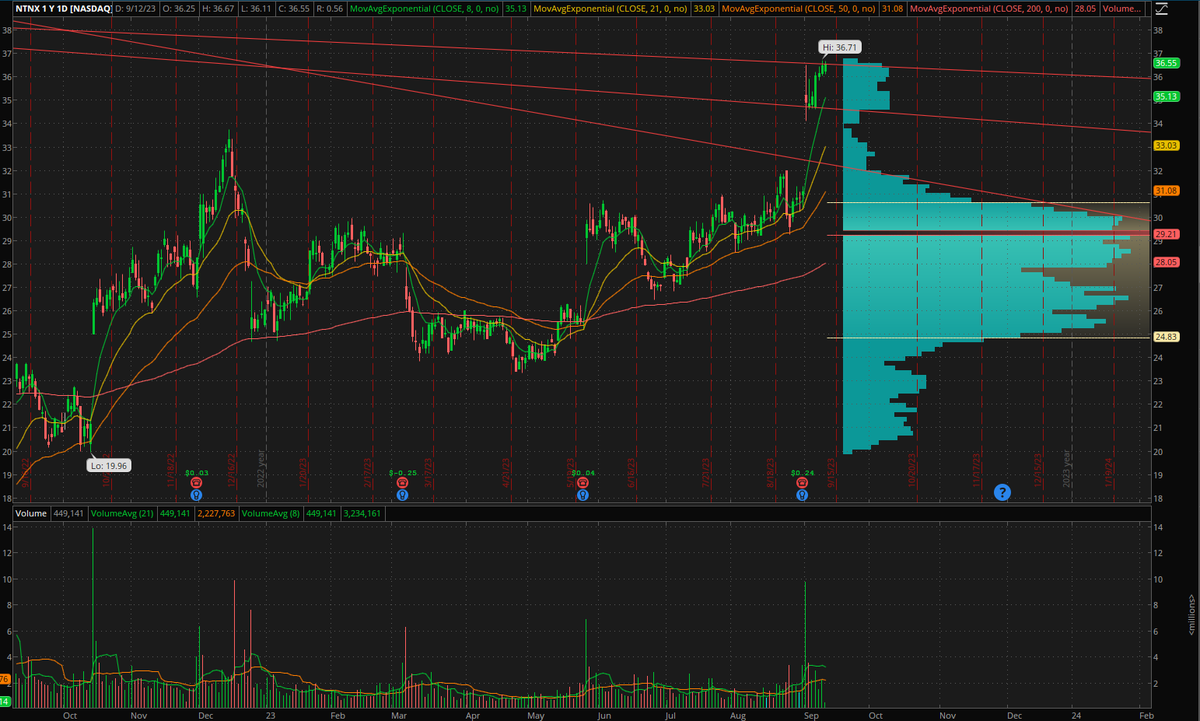Open the lightbulb icon below the $0.04 earnings
Screen dimensions: 1200x721
pos(582,493)
